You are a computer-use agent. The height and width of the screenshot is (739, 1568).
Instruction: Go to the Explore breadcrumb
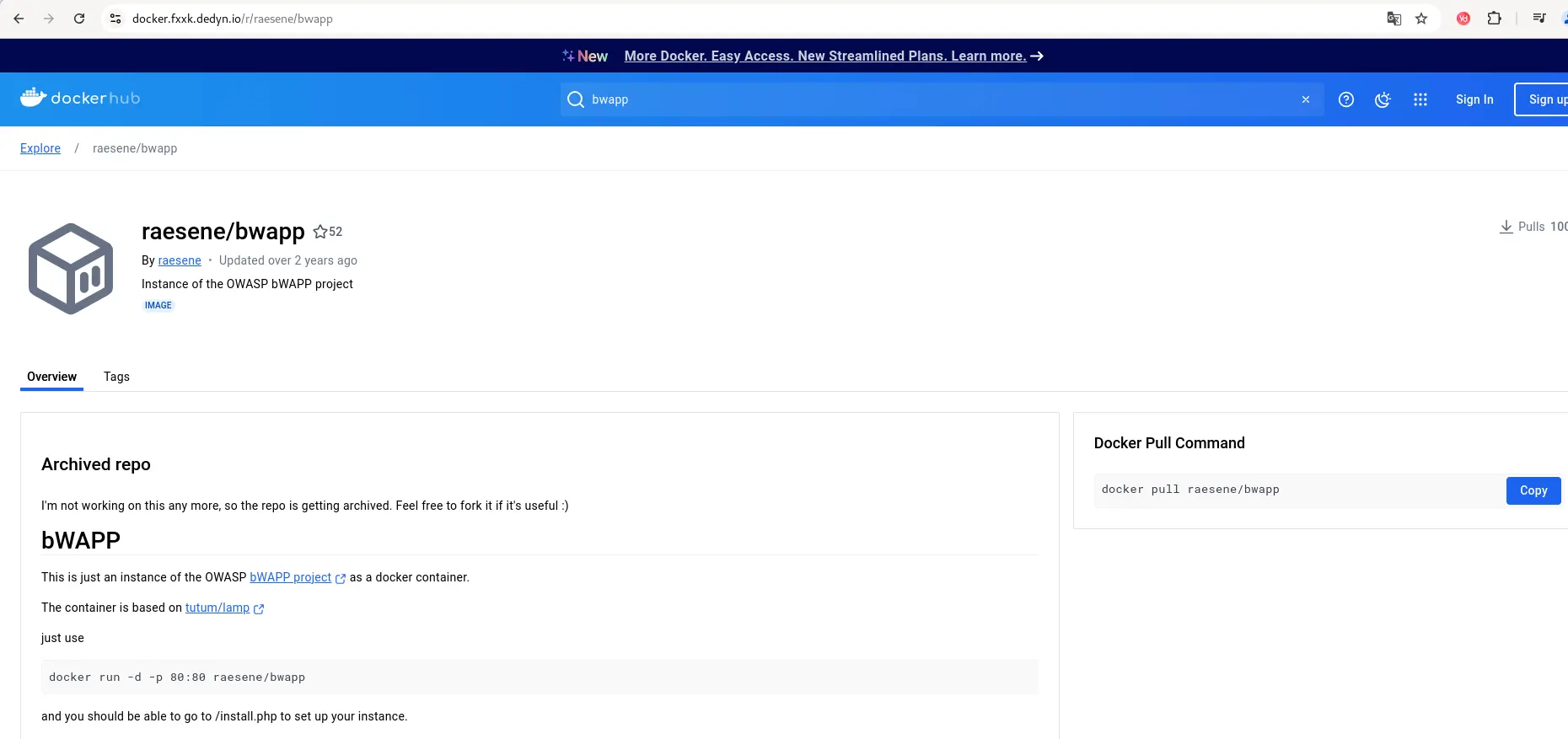[x=40, y=148]
